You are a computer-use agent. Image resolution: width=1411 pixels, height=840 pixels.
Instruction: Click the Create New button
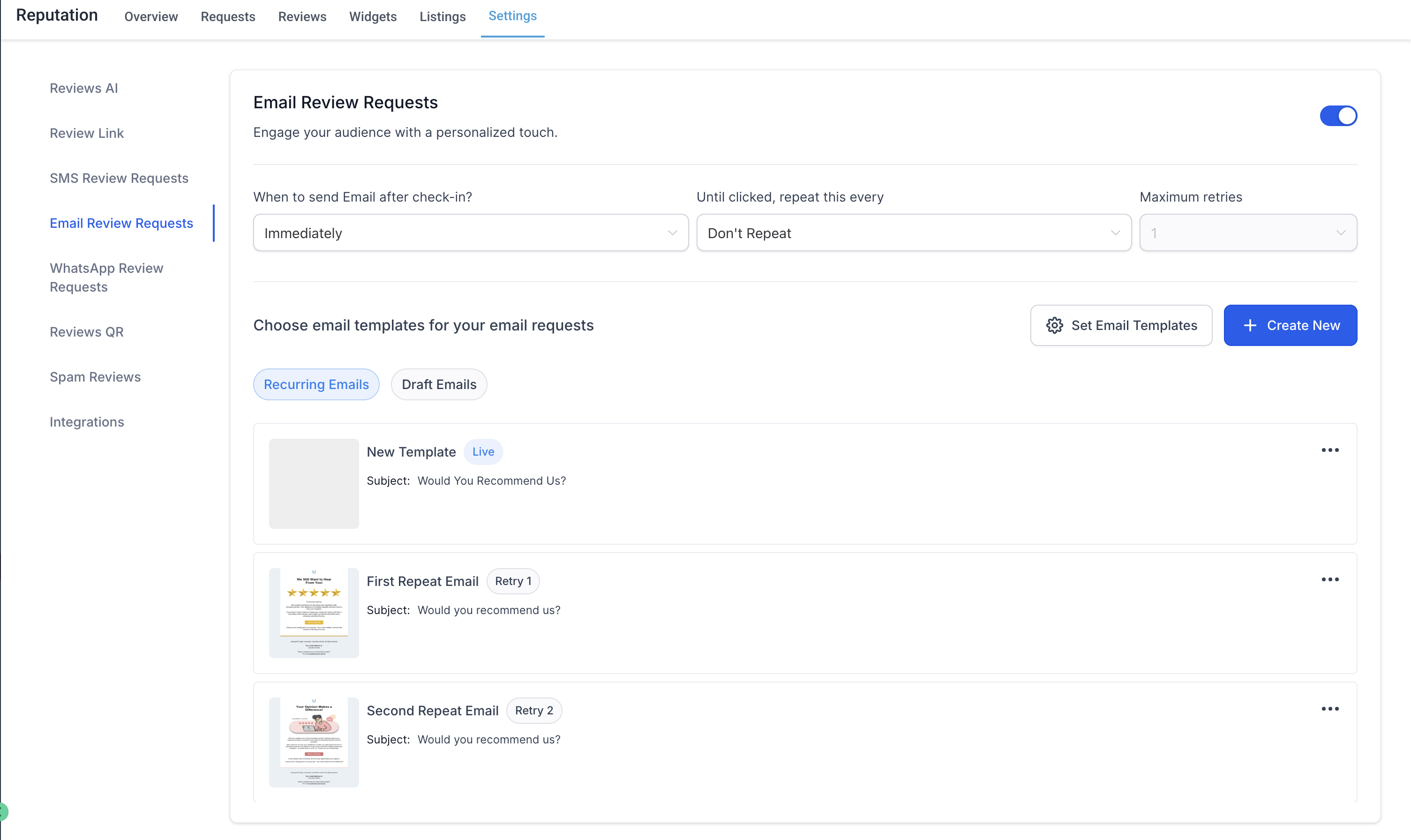[x=1290, y=325]
